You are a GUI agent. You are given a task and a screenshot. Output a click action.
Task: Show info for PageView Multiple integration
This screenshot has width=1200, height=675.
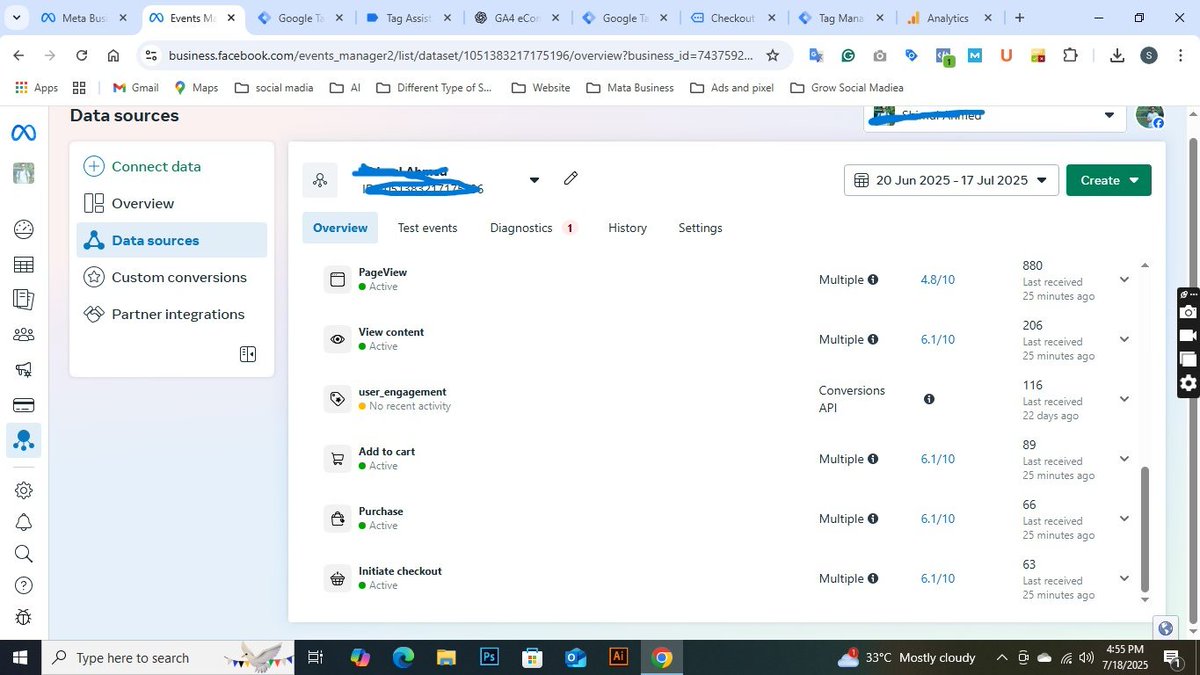[x=873, y=280]
